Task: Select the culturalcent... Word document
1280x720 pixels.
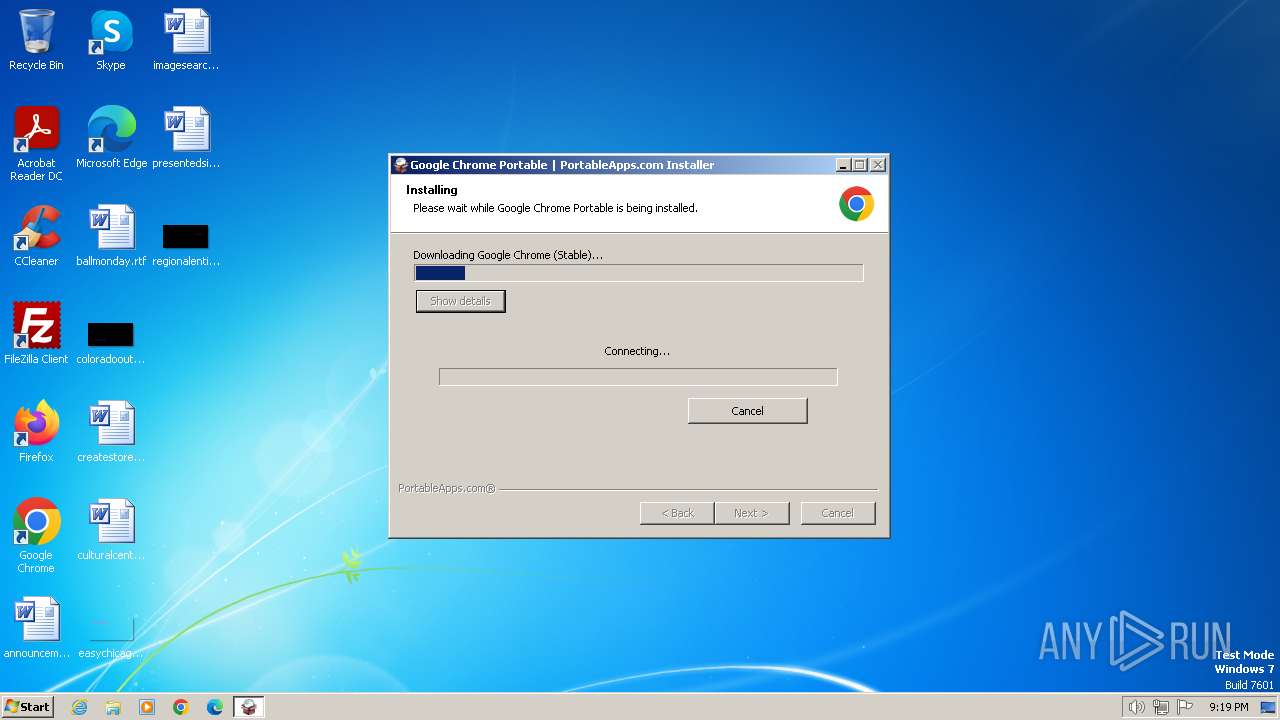Action: pyautogui.click(x=111, y=529)
